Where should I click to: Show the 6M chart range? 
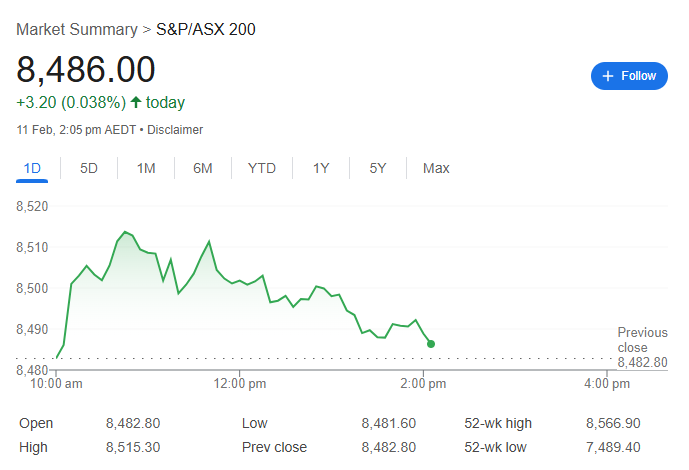point(203,168)
